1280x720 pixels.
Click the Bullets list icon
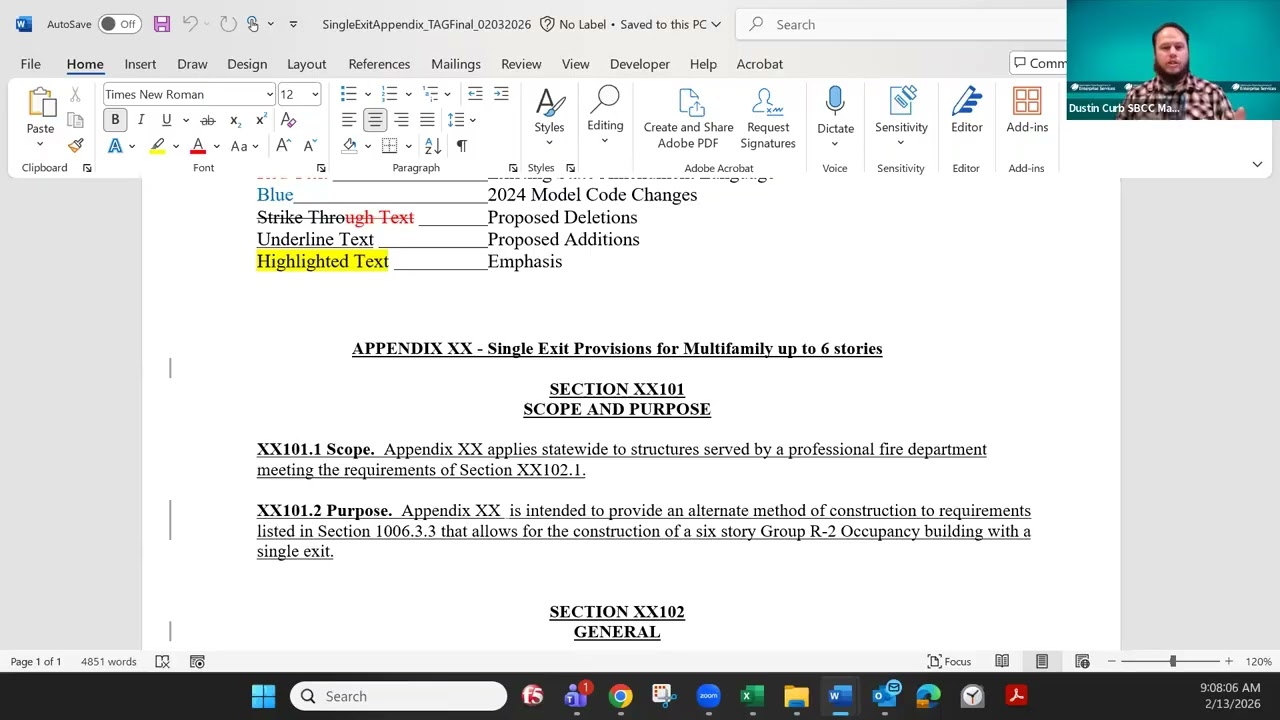click(x=348, y=94)
